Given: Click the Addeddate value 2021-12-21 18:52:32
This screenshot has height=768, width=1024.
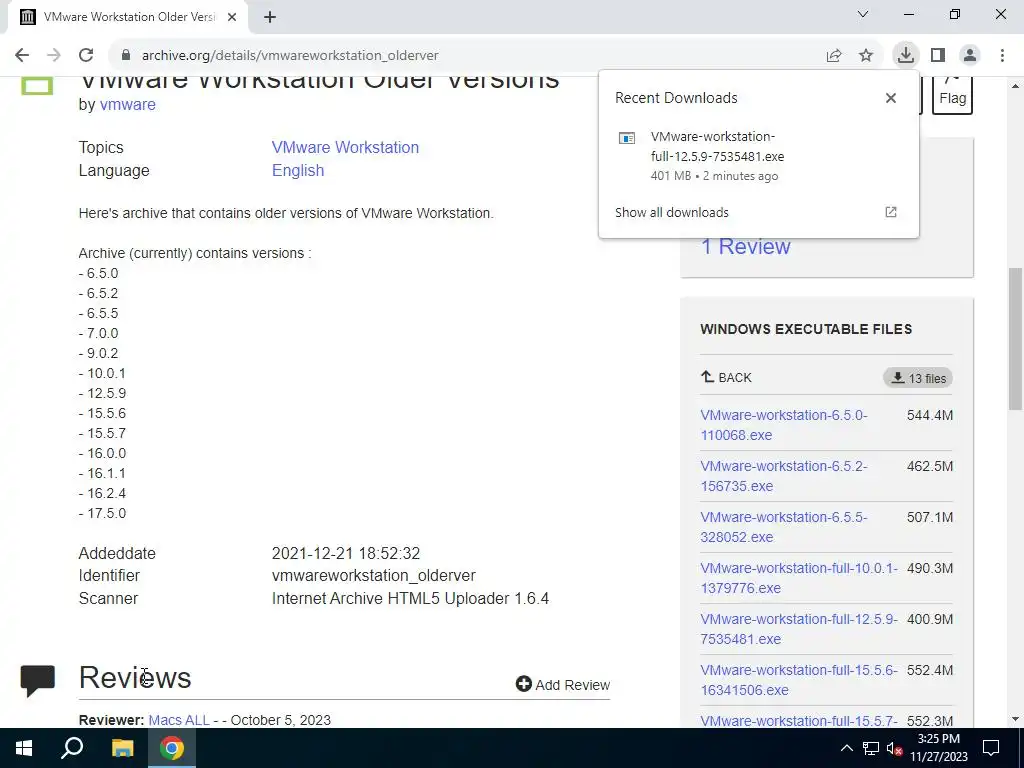Looking at the screenshot, I should [x=345, y=554].
